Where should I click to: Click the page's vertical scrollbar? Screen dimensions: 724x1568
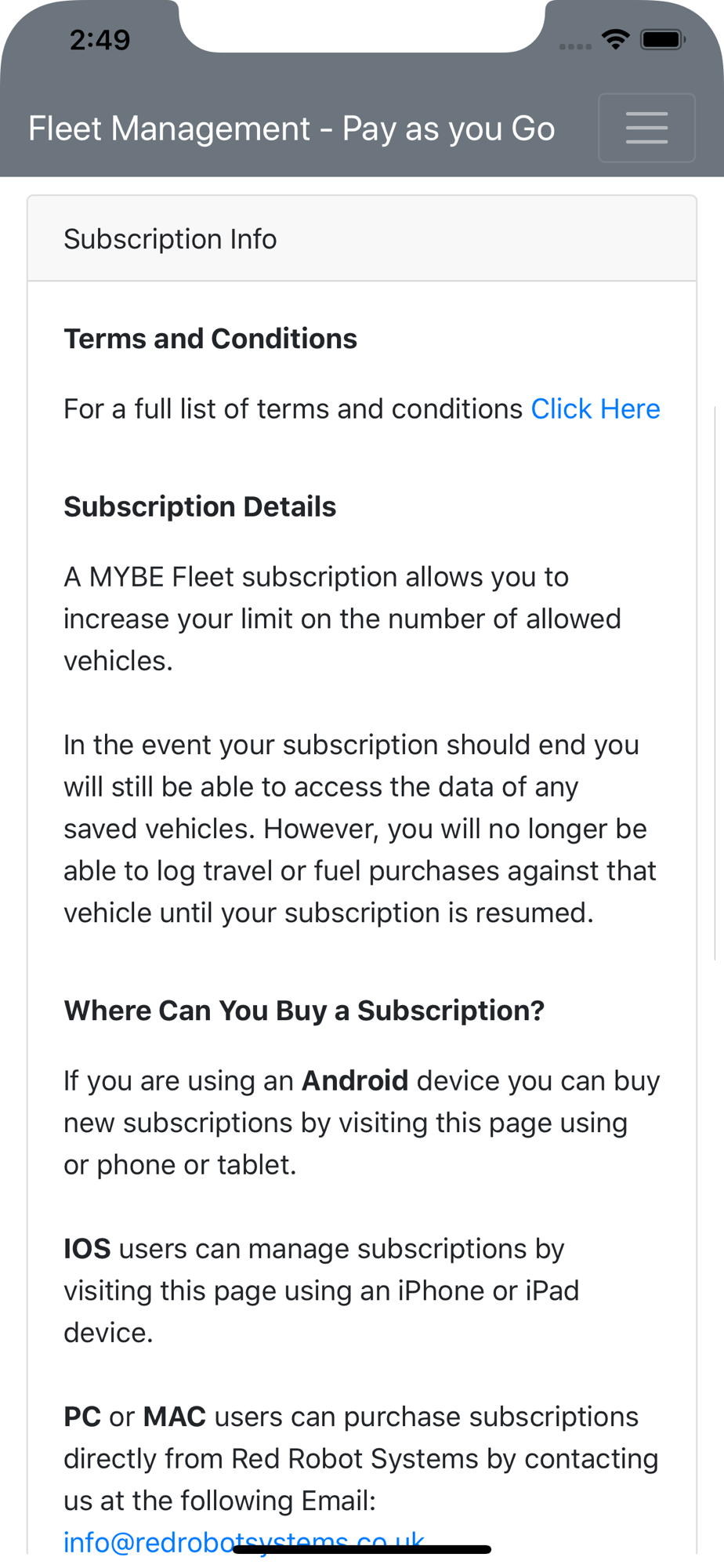point(715,682)
